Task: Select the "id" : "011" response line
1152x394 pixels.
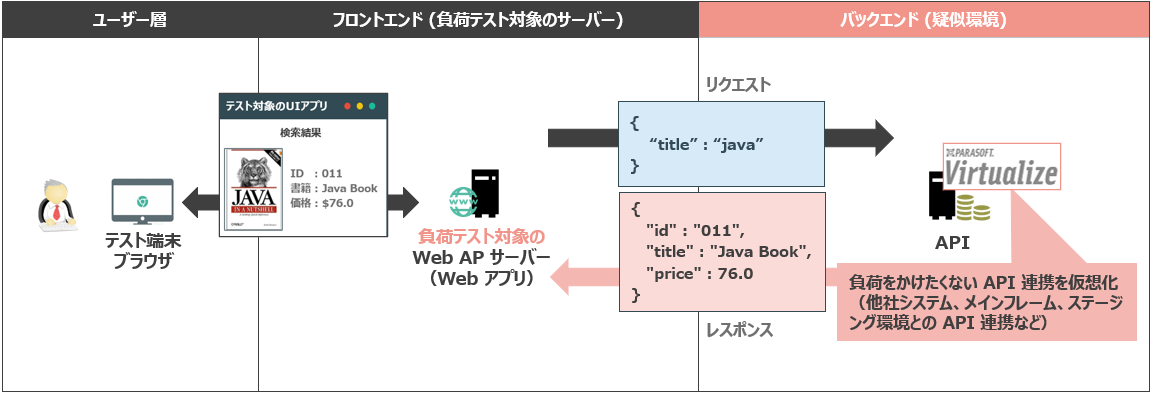Action: [x=695, y=232]
